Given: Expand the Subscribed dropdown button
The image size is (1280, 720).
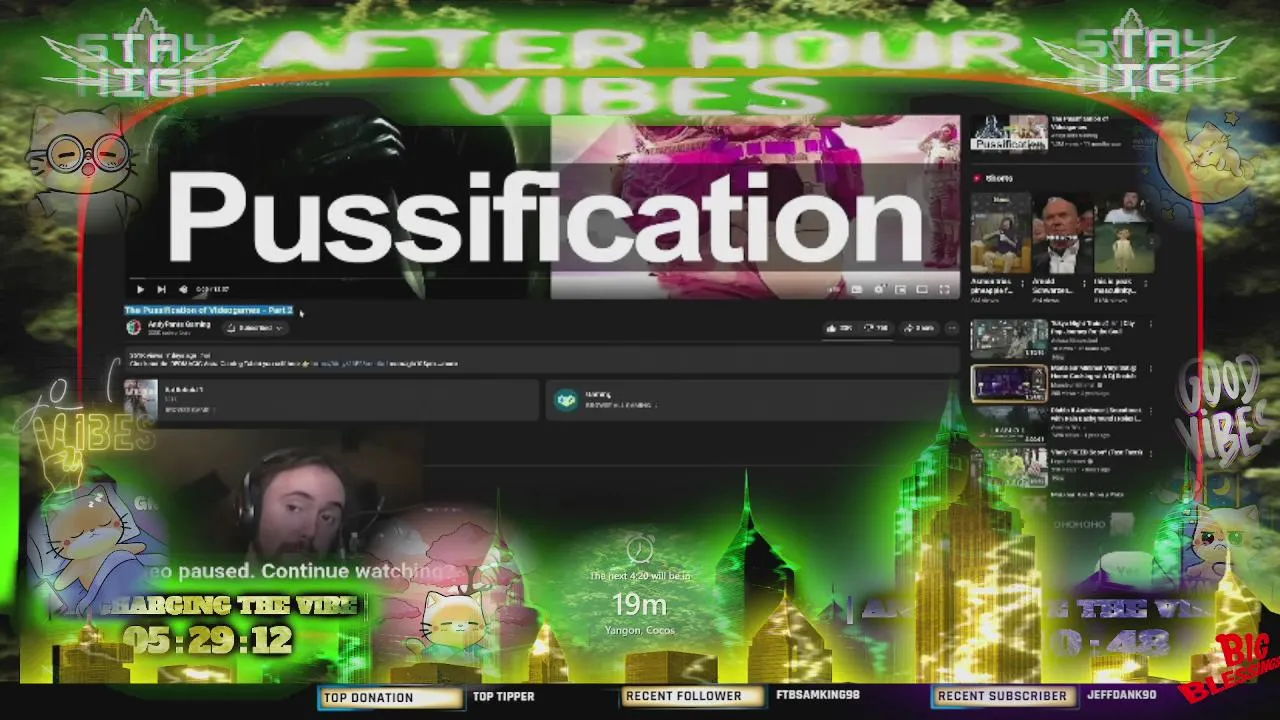Looking at the screenshot, I should (255, 328).
